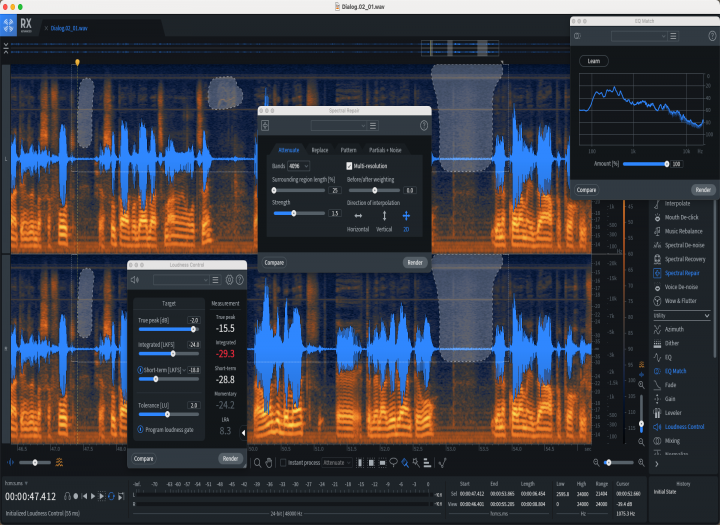Switch to the Partials + Noise tab
720x525 pixels.
coord(385,150)
